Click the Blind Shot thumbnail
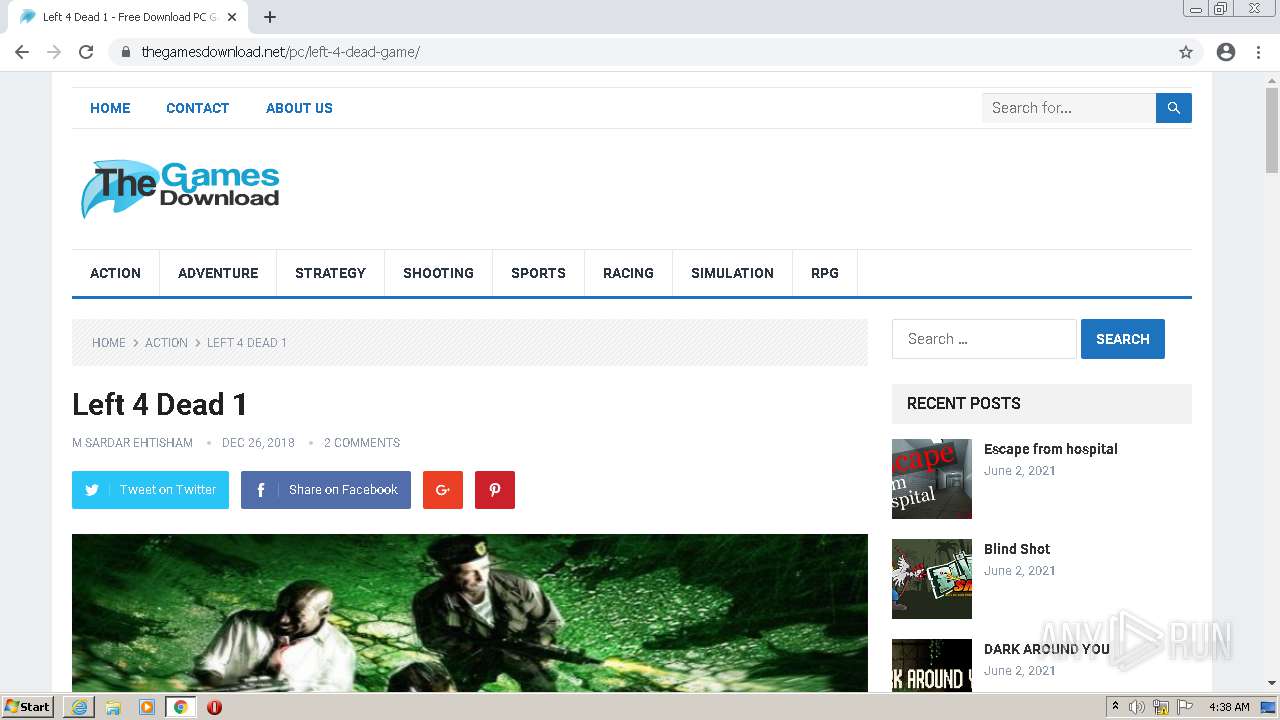The image size is (1280, 720). click(932, 579)
